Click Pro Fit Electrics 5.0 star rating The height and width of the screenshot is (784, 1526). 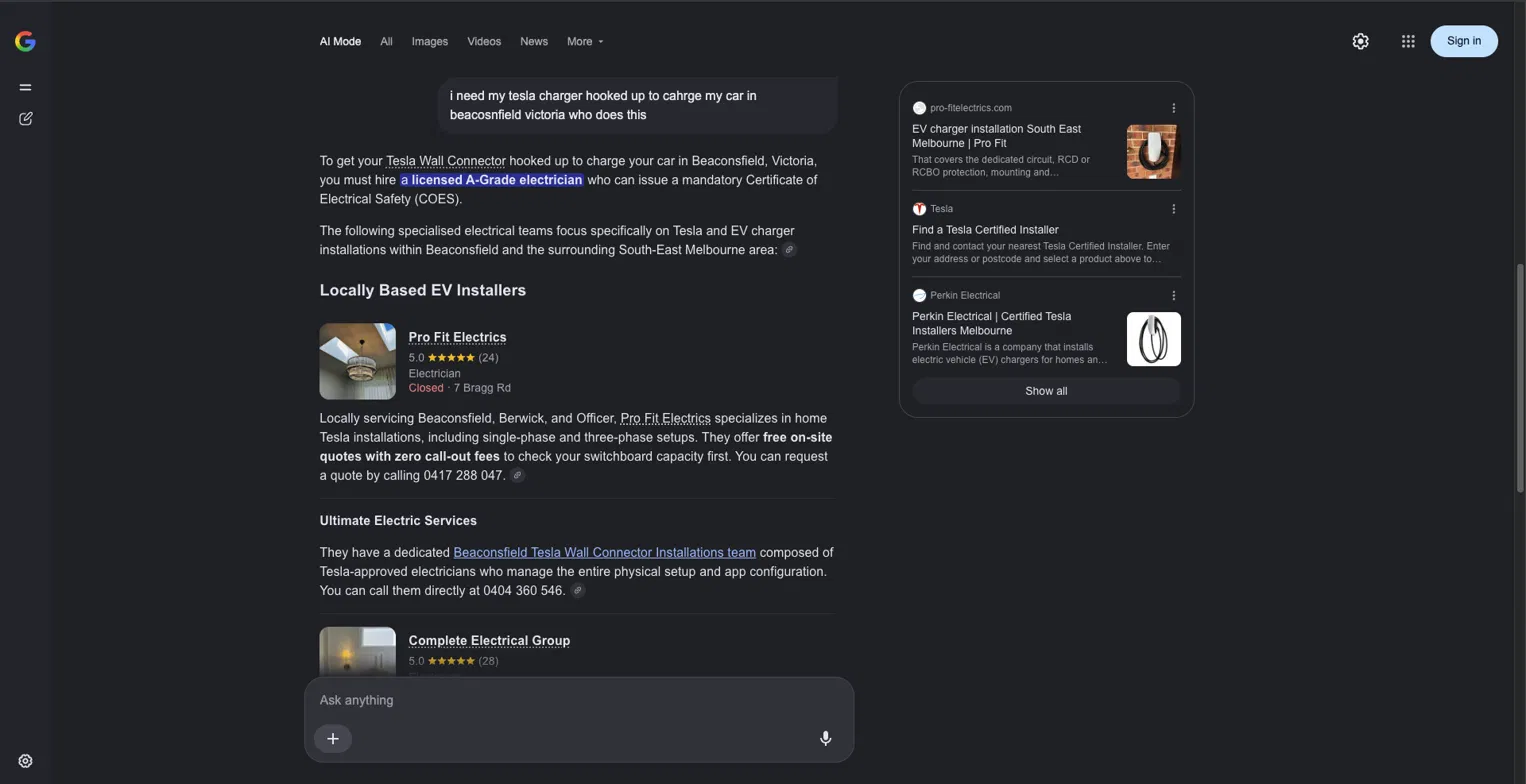(453, 357)
